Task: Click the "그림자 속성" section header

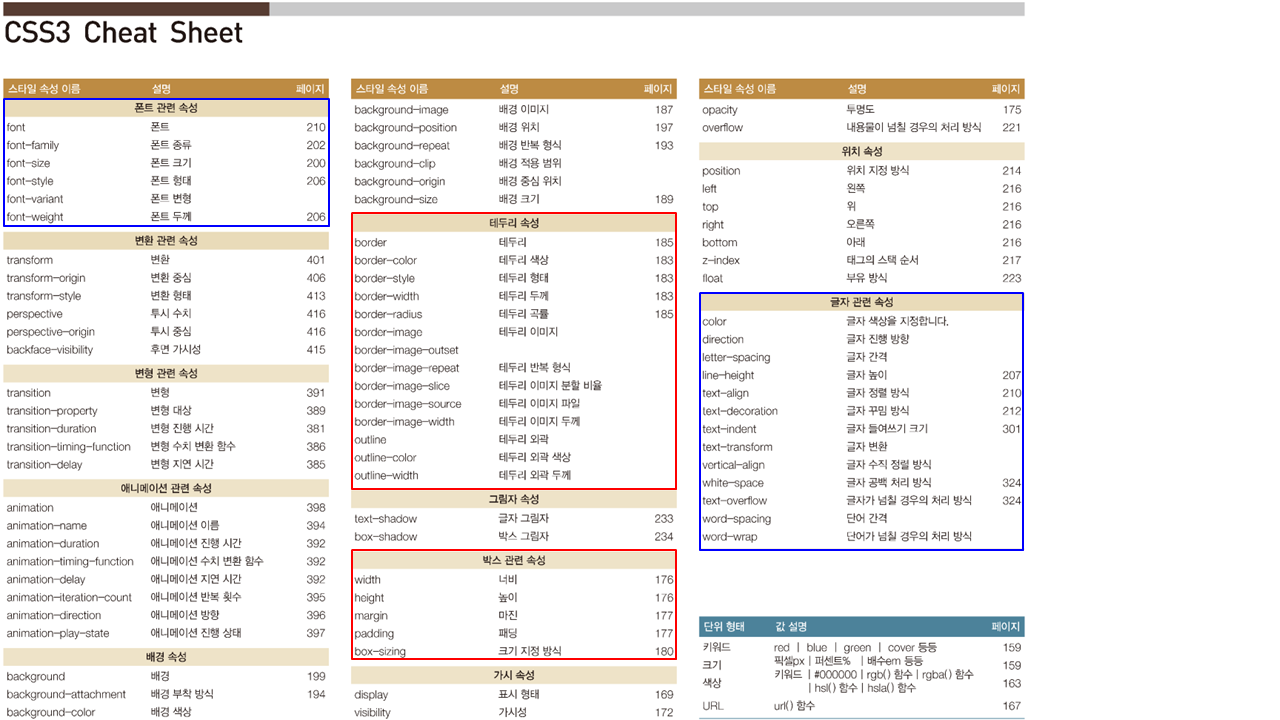Action: pos(514,499)
